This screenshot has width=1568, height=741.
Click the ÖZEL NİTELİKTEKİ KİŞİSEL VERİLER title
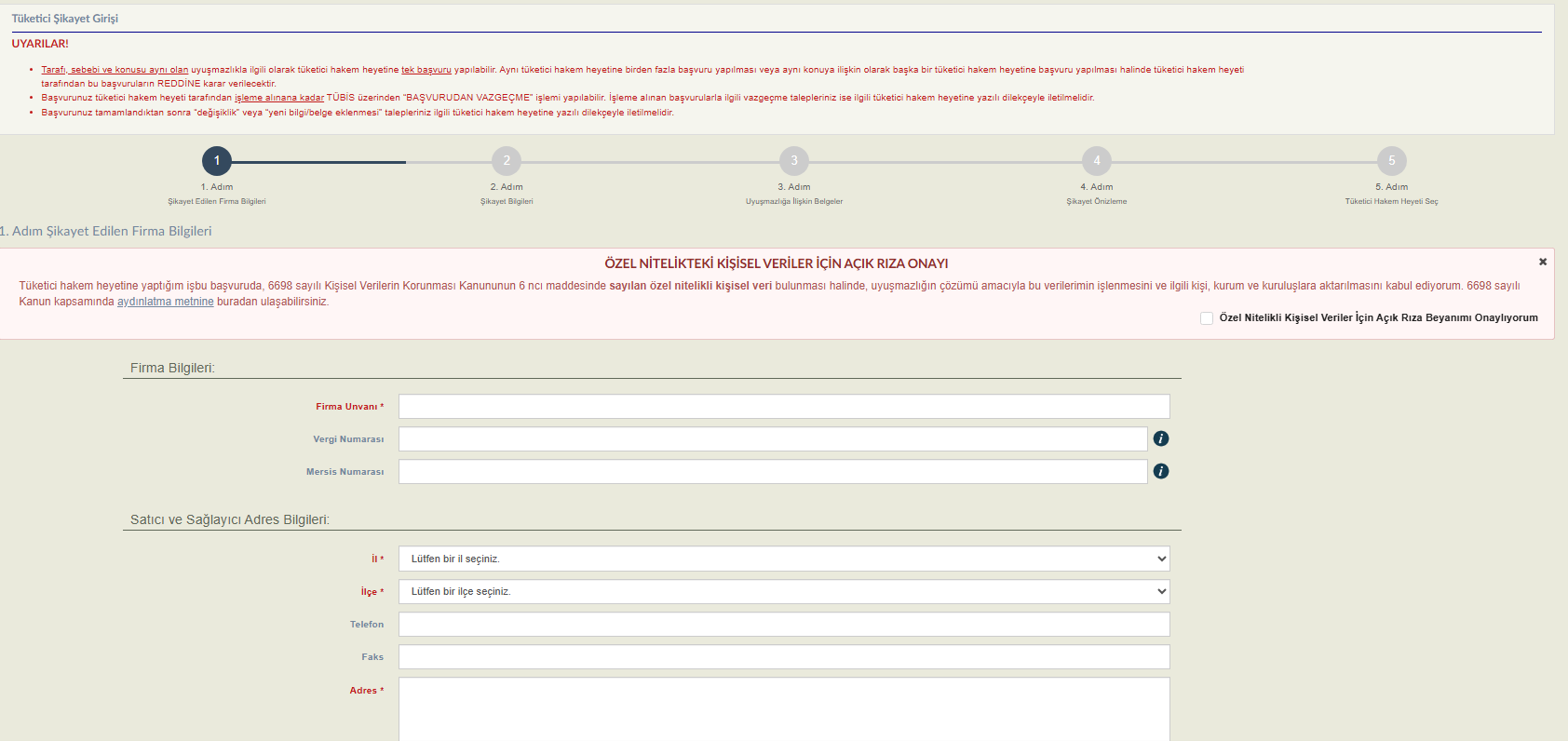click(777, 263)
